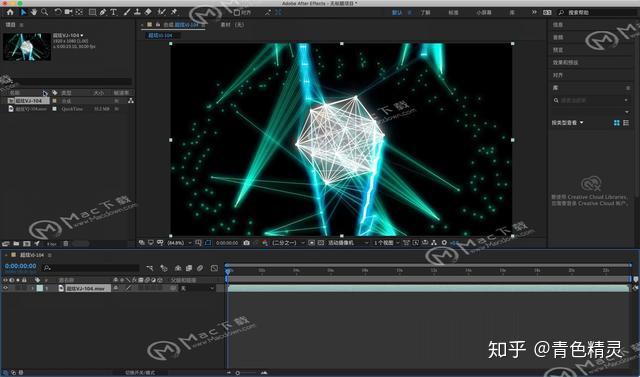Image resolution: width=640 pixels, height=377 pixels.
Task: Click the Home icon in toolbar
Action: [10, 12]
